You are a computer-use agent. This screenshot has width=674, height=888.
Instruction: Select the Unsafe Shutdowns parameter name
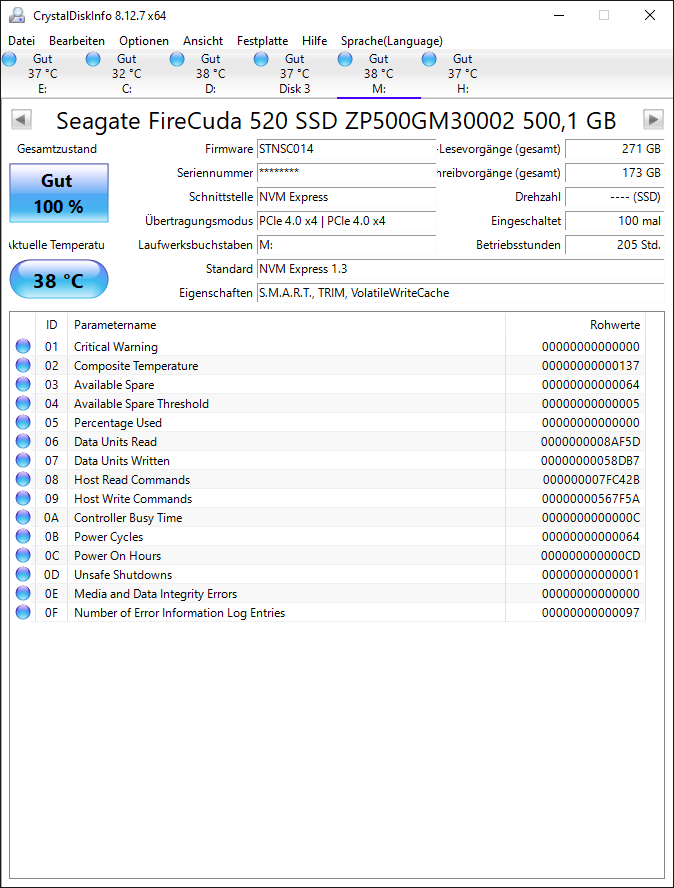pyautogui.click(x=123, y=575)
